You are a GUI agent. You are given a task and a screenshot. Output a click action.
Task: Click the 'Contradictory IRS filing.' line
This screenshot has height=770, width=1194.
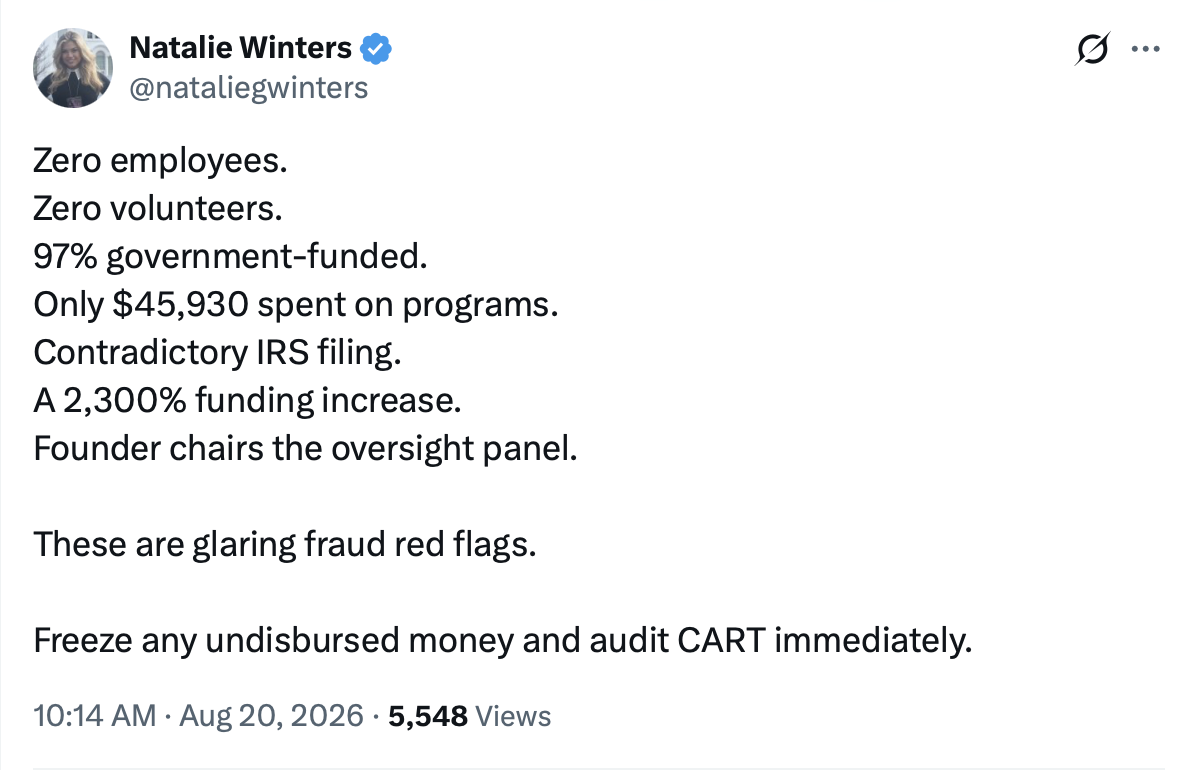coord(217,353)
